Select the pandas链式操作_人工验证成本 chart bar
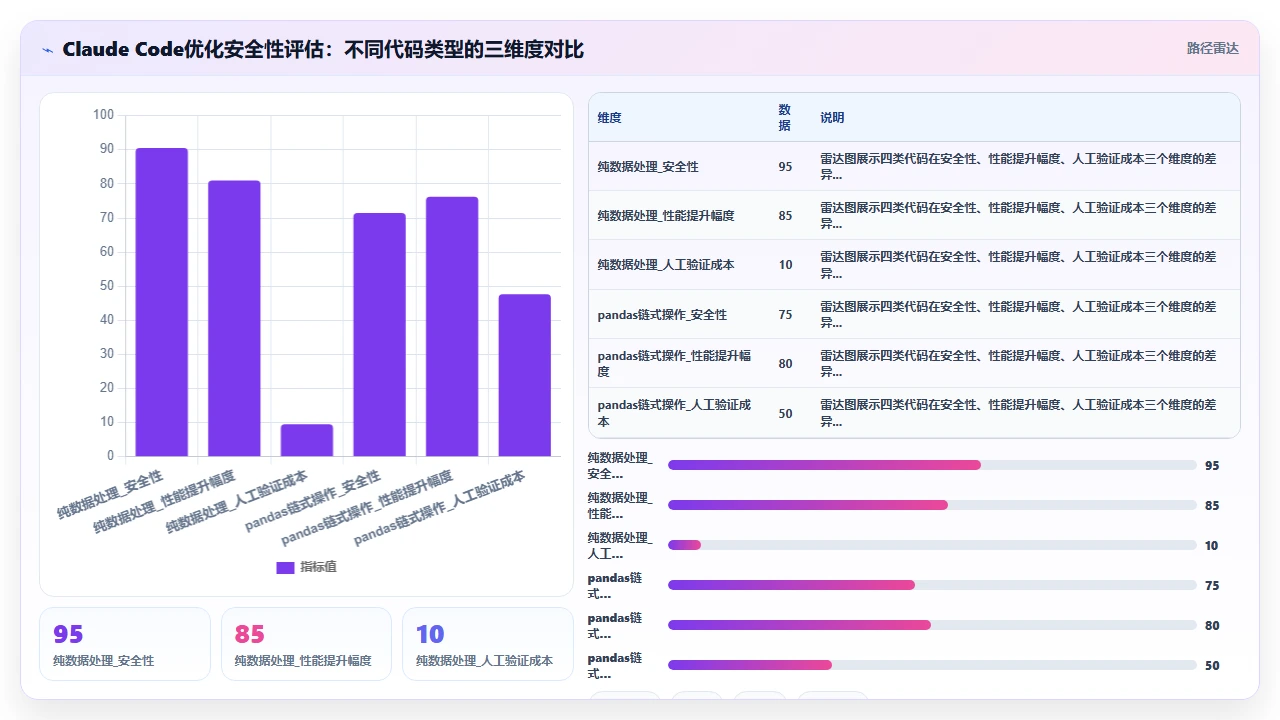This screenshot has width=1280, height=720. tap(525, 375)
